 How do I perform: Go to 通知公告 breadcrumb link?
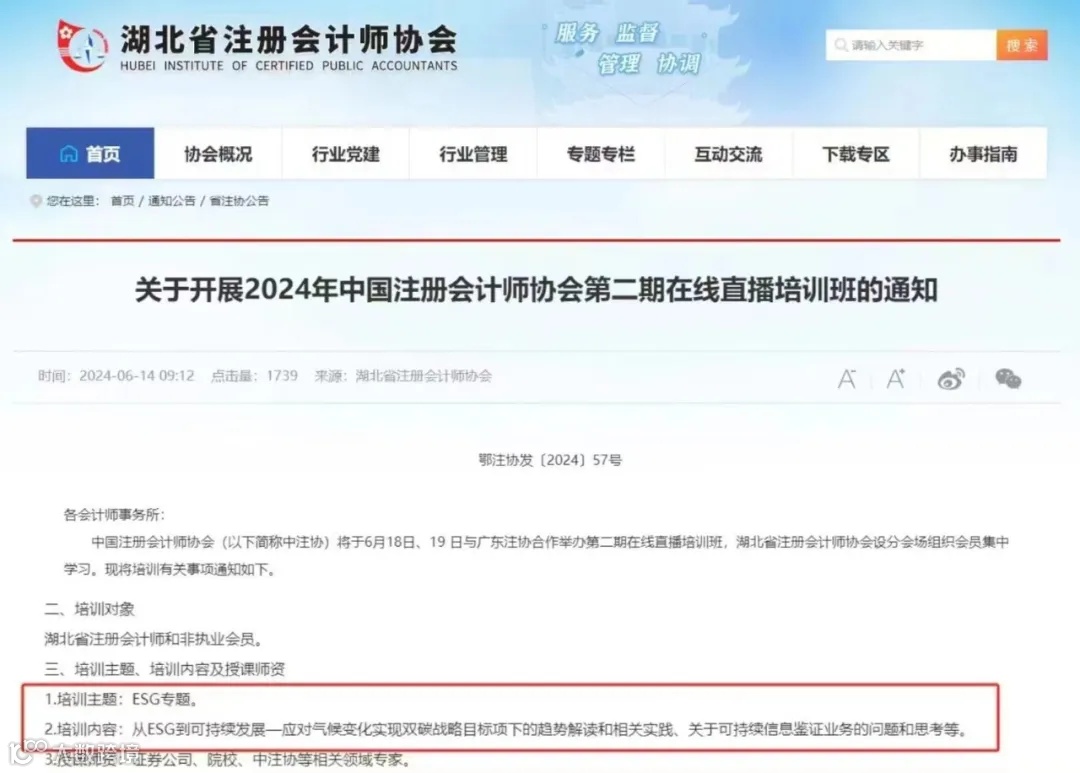tap(172, 201)
